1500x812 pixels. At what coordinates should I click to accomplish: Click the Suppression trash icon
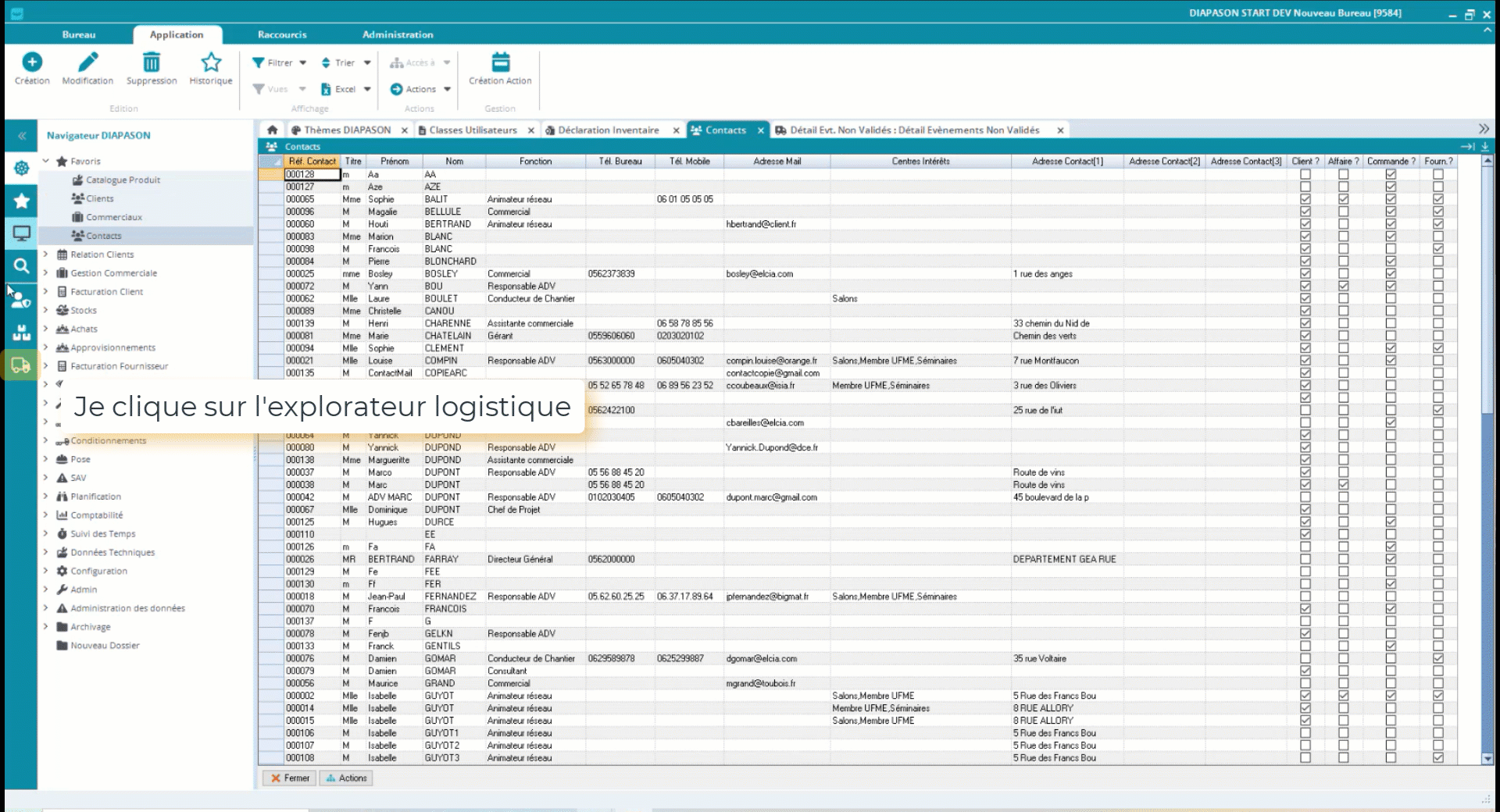(x=152, y=62)
